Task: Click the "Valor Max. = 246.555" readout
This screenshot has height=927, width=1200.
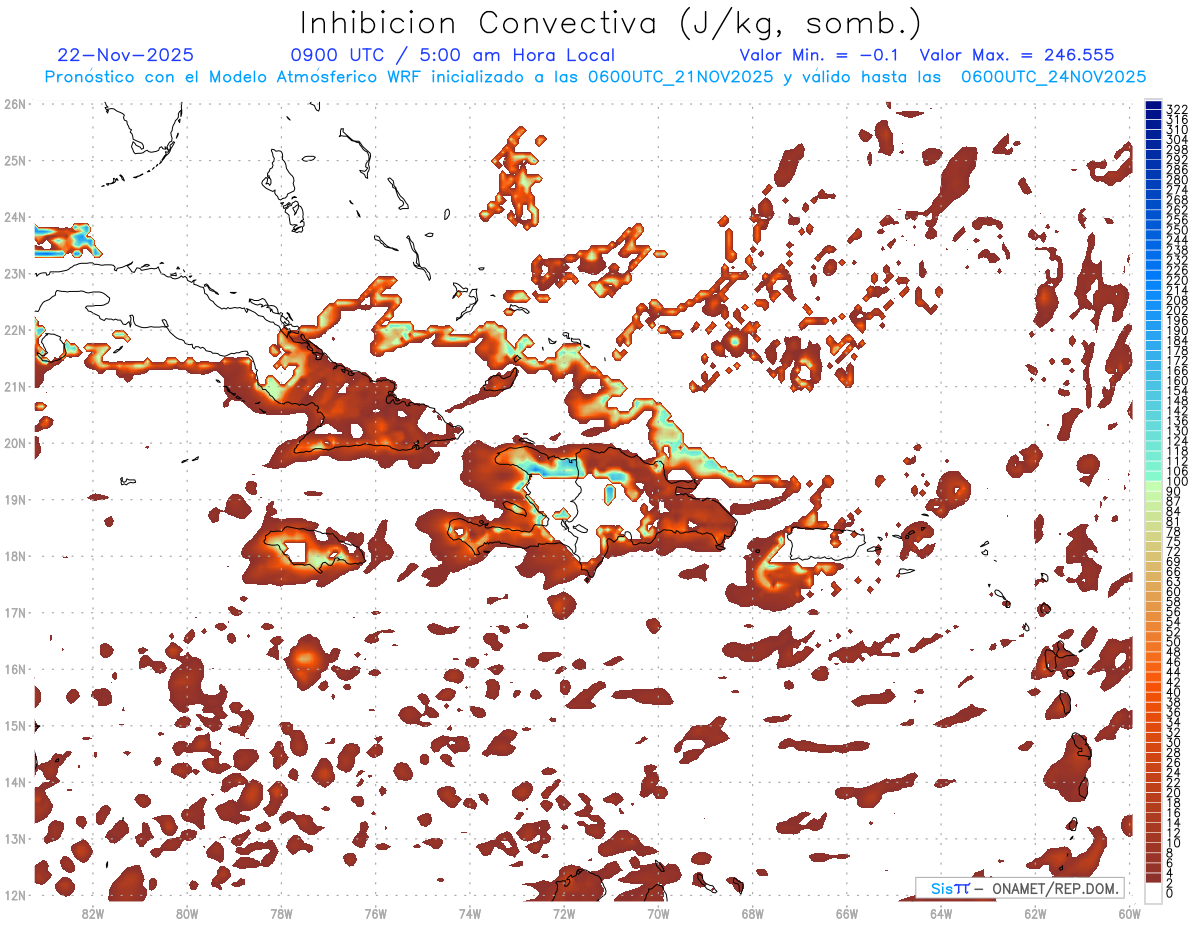Action: tap(1017, 55)
